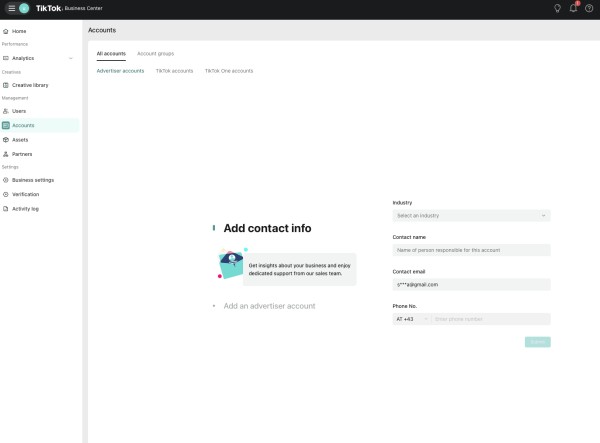This screenshot has height=443, width=600.
Task: Switch to TikTok One accounts tab
Action: pyautogui.click(x=229, y=71)
